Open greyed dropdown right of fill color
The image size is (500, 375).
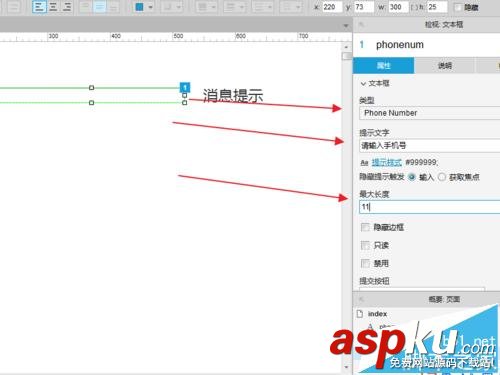[x=172, y=7]
